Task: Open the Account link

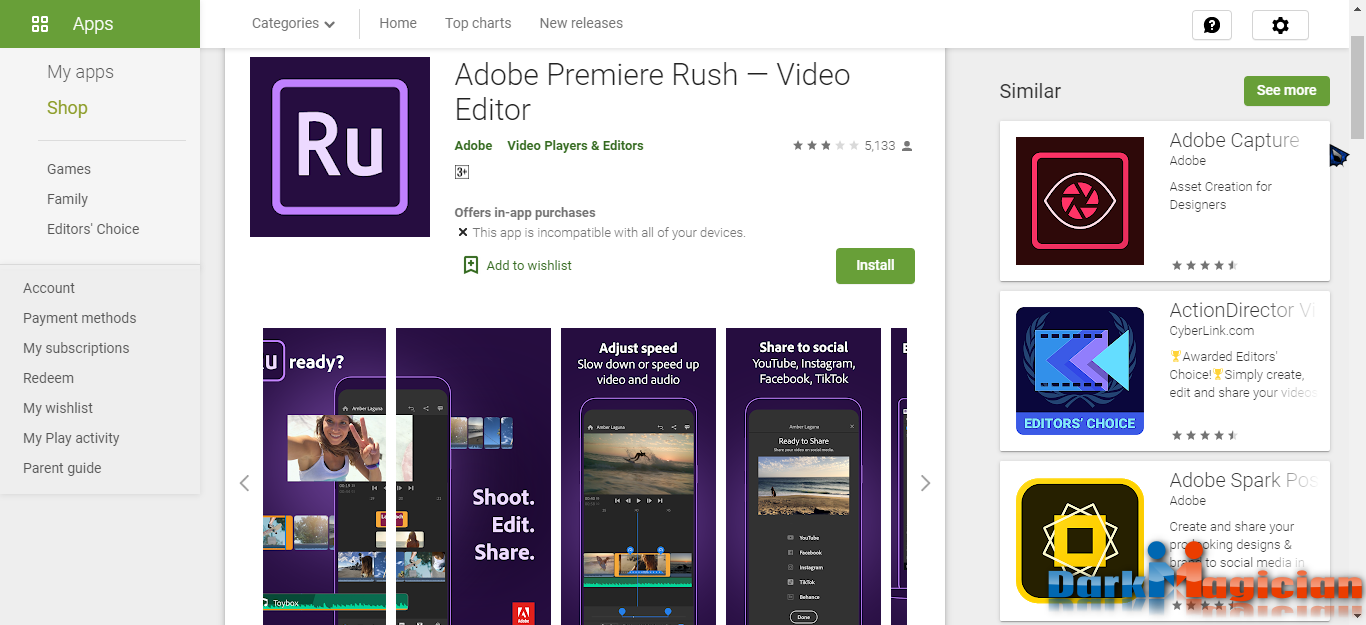Action: tap(49, 288)
